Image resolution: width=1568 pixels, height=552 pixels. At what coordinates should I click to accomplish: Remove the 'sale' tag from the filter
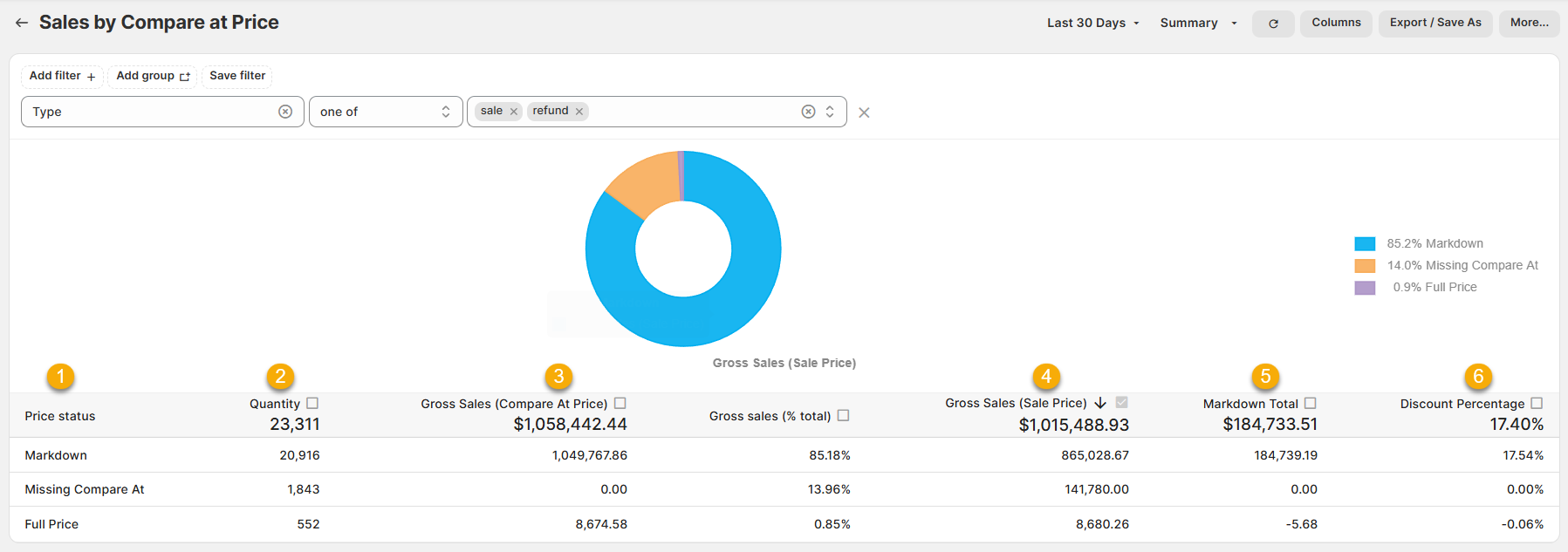514,112
